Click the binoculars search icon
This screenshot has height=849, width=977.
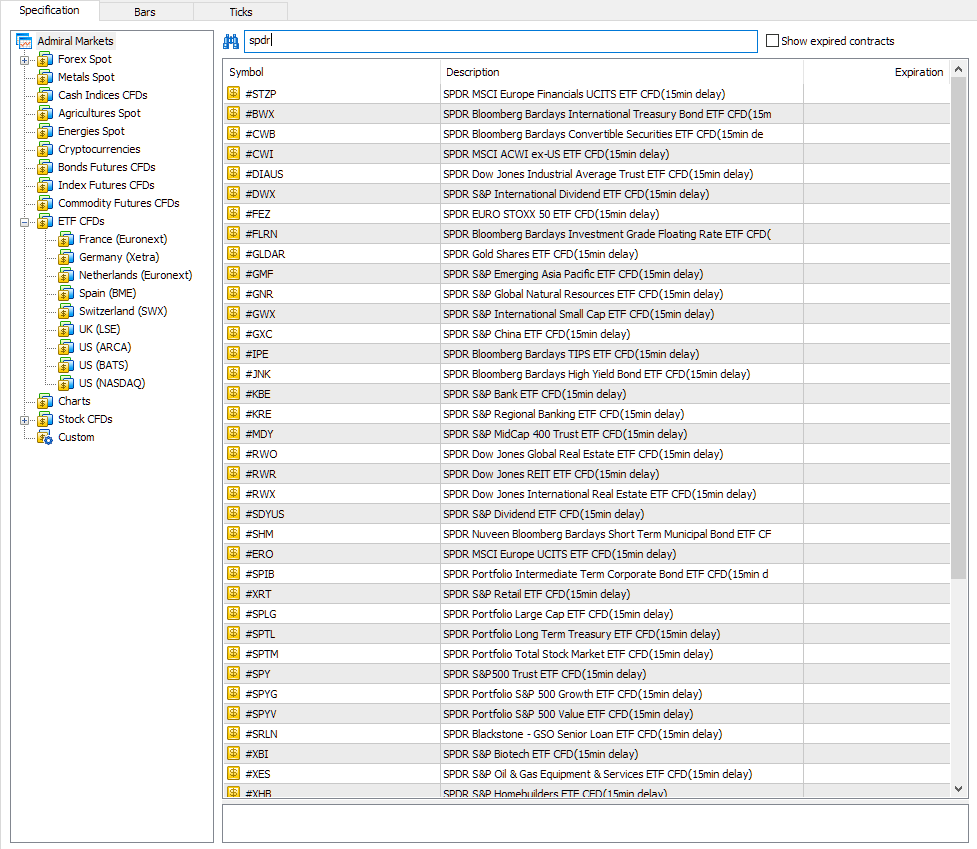231,41
